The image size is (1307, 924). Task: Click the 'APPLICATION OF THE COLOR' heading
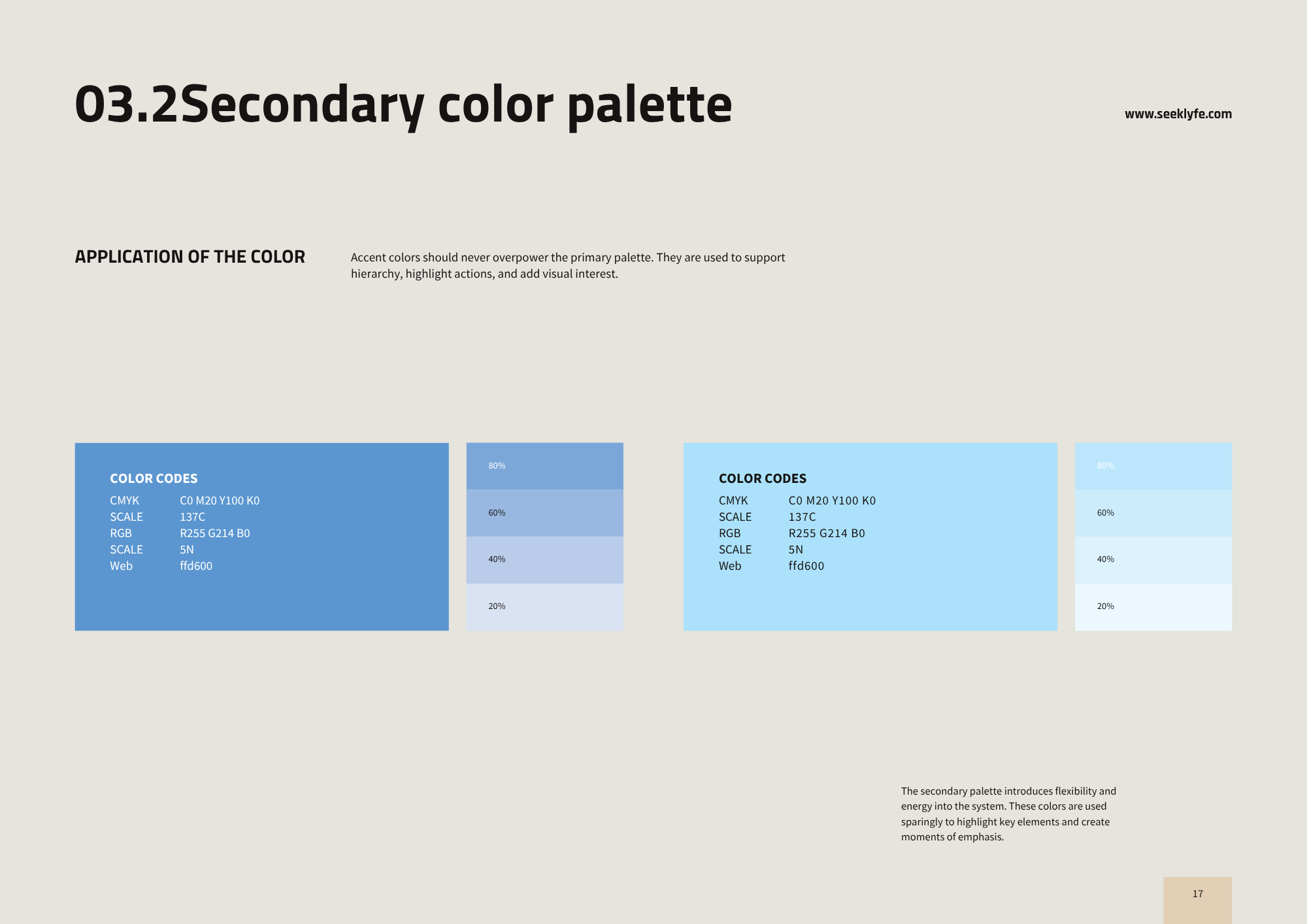pos(190,257)
